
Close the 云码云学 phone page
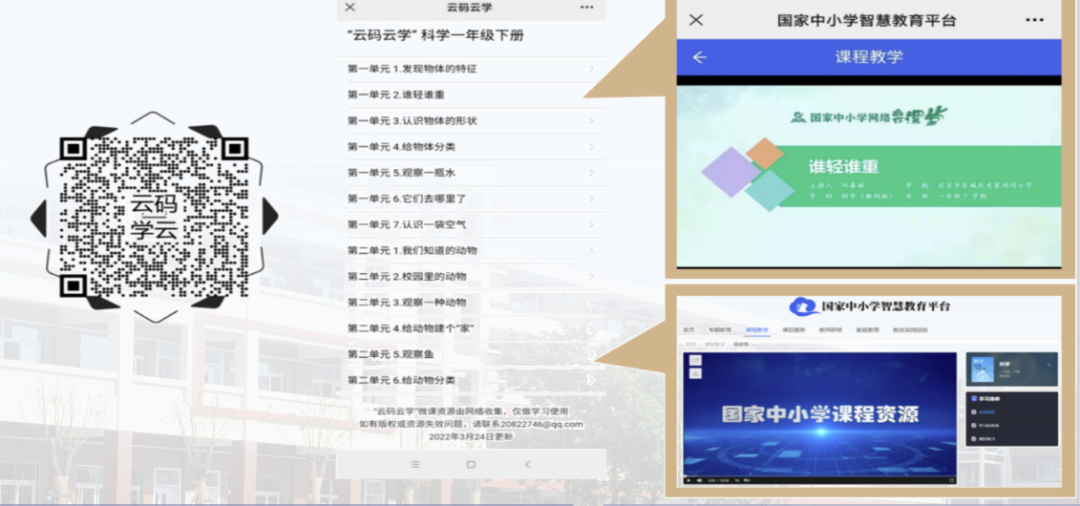point(350,7)
